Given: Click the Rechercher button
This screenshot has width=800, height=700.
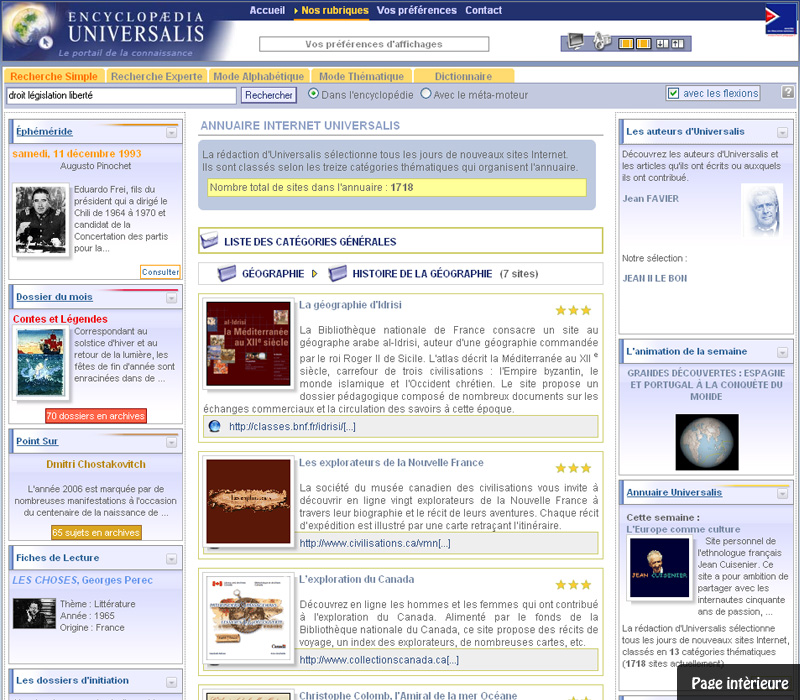Looking at the screenshot, I should [x=268, y=95].
